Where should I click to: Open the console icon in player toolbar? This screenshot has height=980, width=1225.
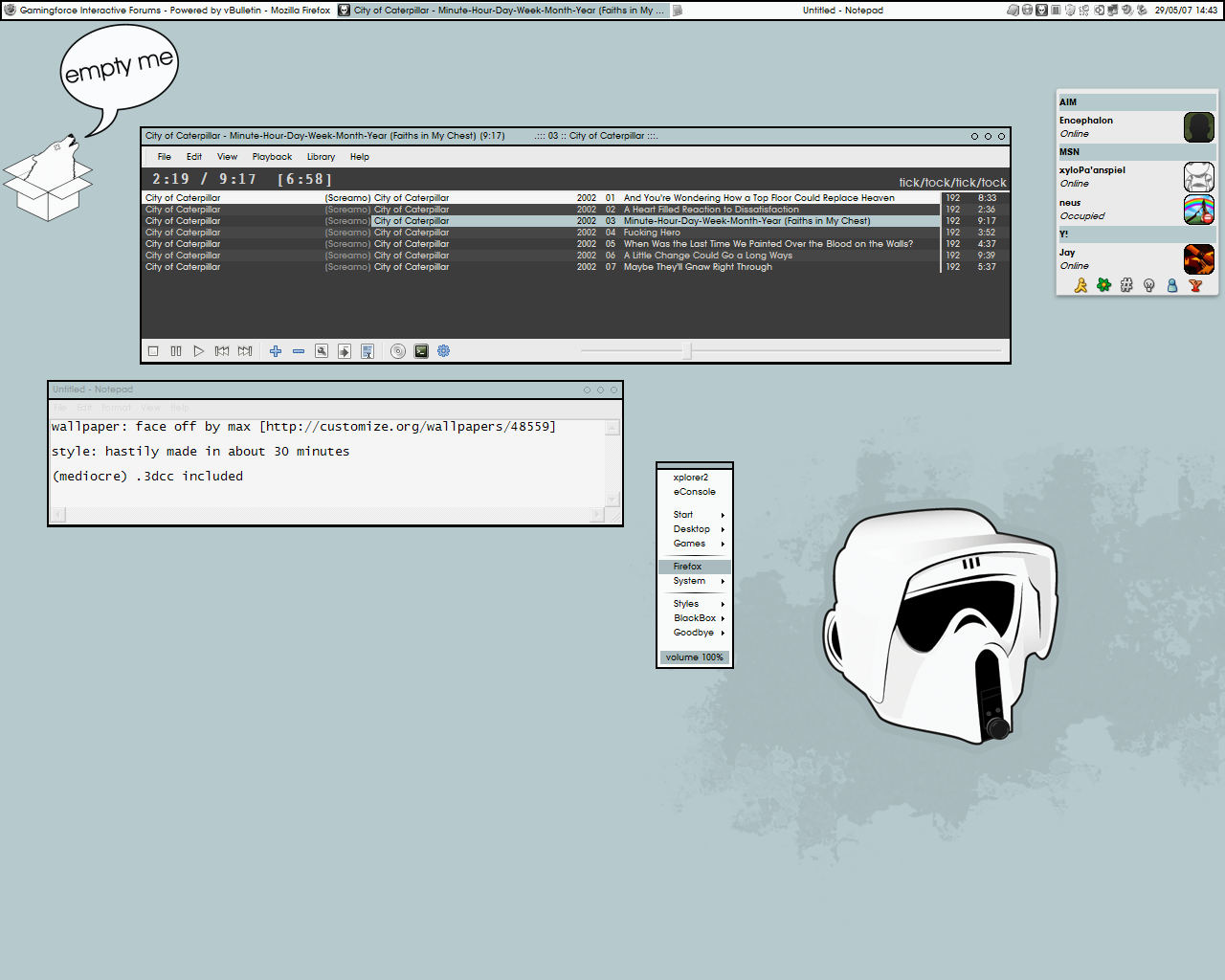[x=421, y=351]
